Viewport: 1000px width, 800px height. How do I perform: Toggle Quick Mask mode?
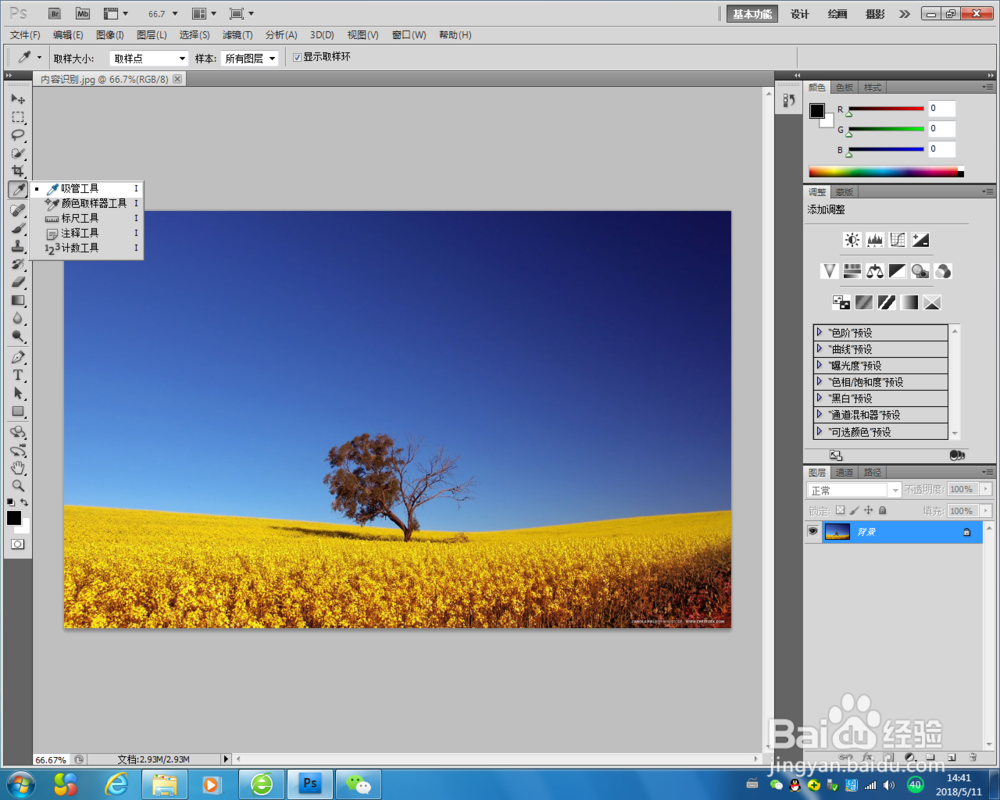(18, 544)
